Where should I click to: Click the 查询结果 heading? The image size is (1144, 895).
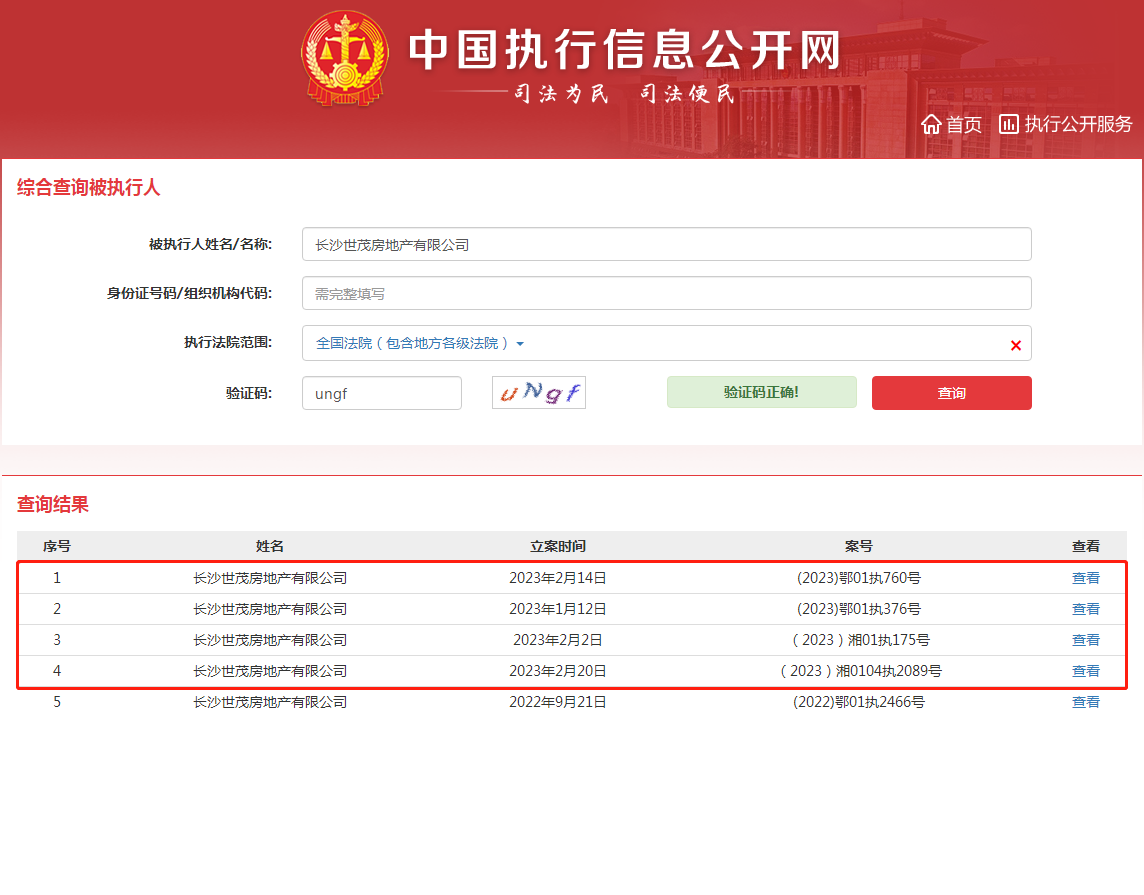[53, 504]
